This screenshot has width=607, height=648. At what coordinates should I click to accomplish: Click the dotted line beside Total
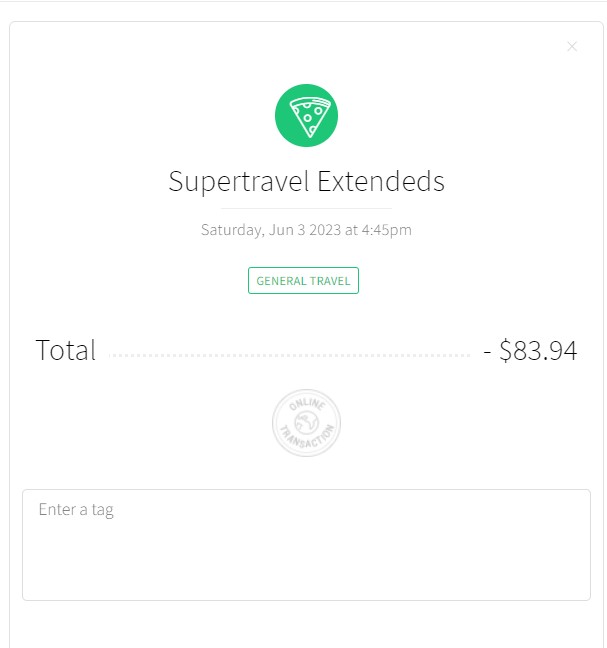(x=289, y=355)
